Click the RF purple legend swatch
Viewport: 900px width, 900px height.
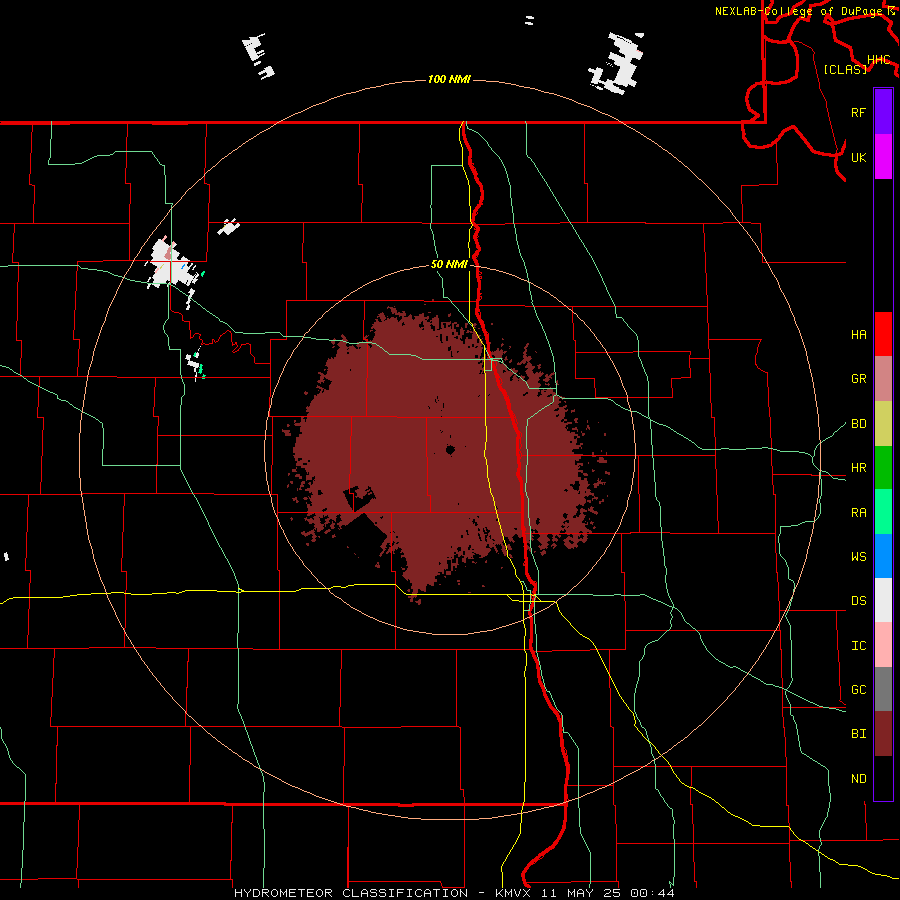coord(883,112)
